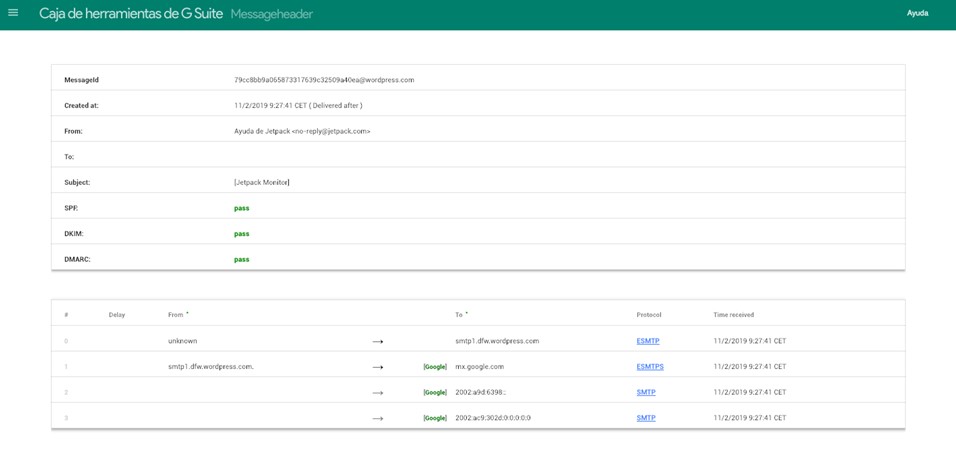This screenshot has height=452, width=956.
Task: Select the MessageId field label
Action: tap(81, 80)
